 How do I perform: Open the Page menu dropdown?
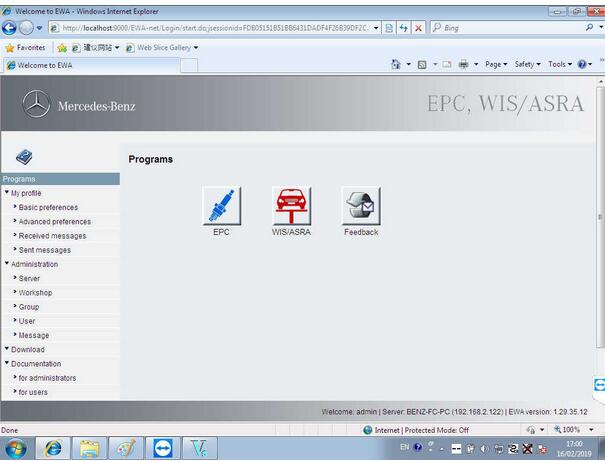pos(496,64)
